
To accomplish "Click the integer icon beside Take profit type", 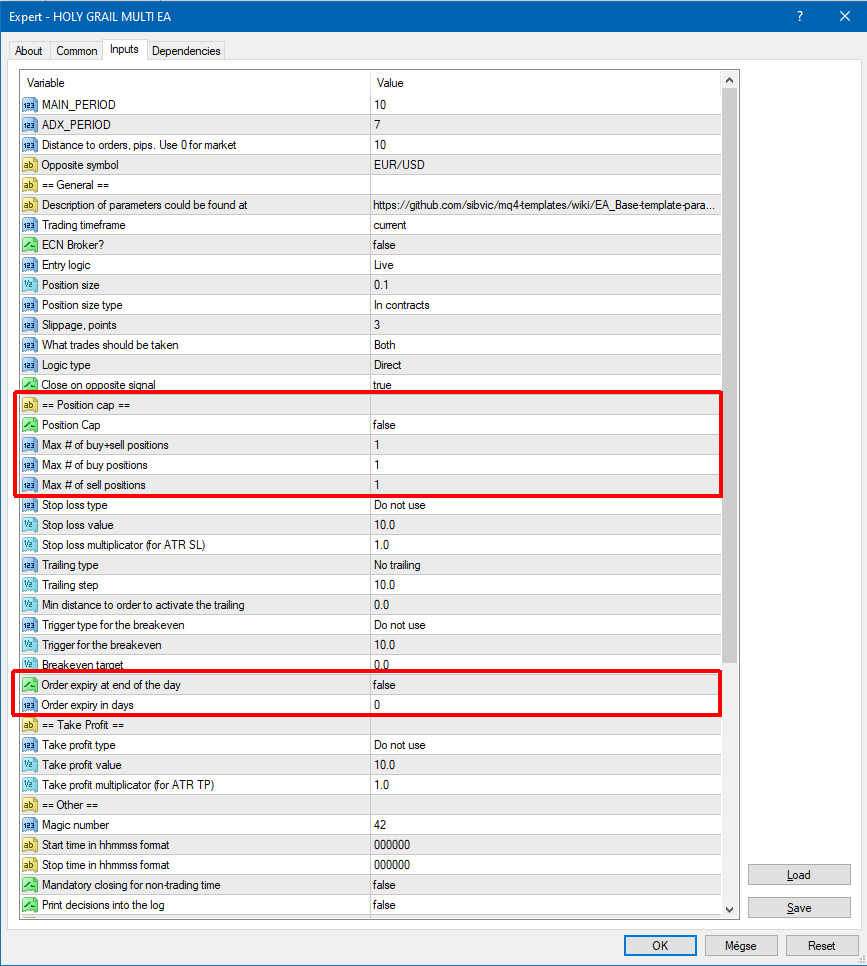I will (x=30, y=745).
